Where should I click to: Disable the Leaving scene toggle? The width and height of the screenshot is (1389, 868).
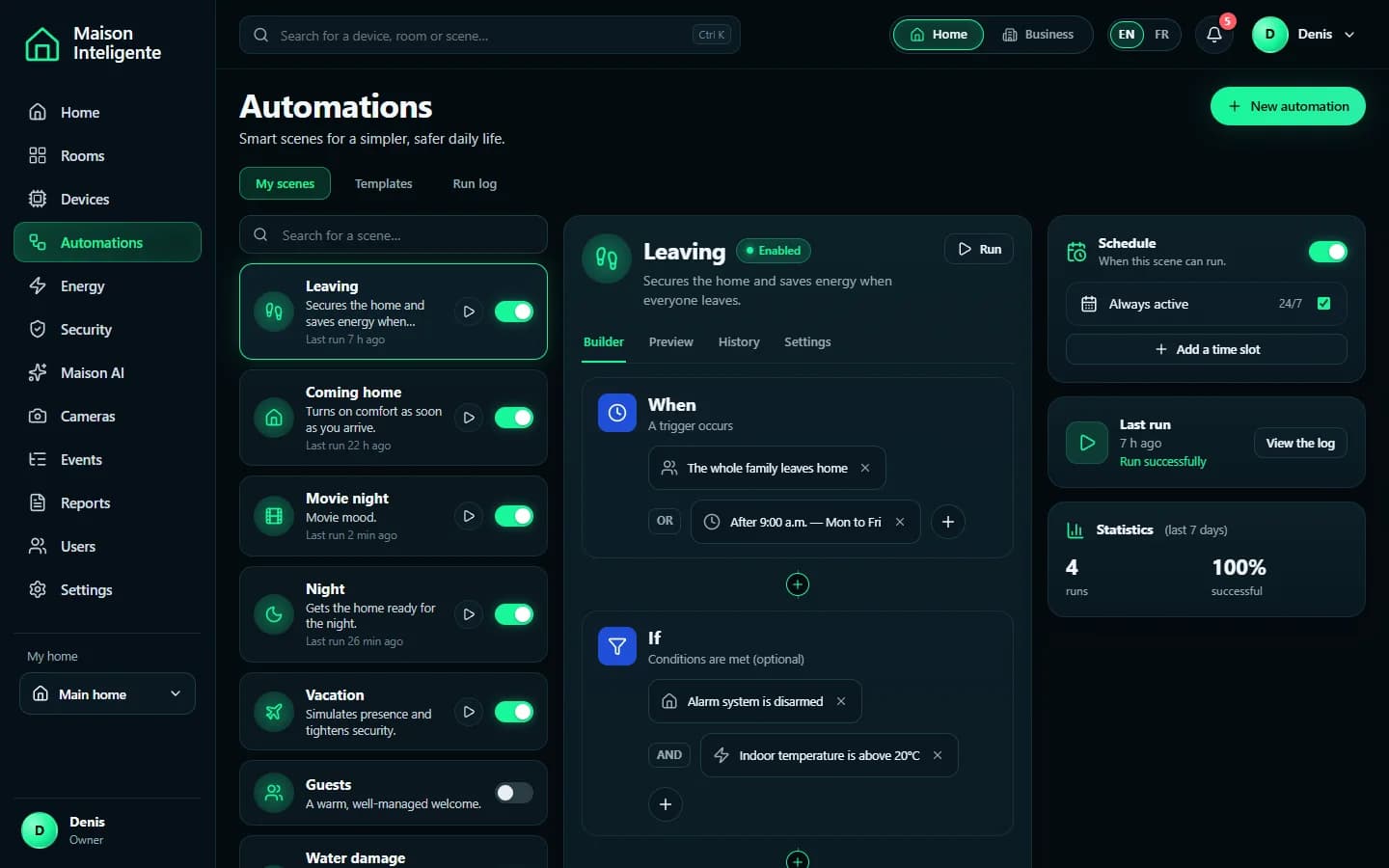pyautogui.click(x=514, y=312)
